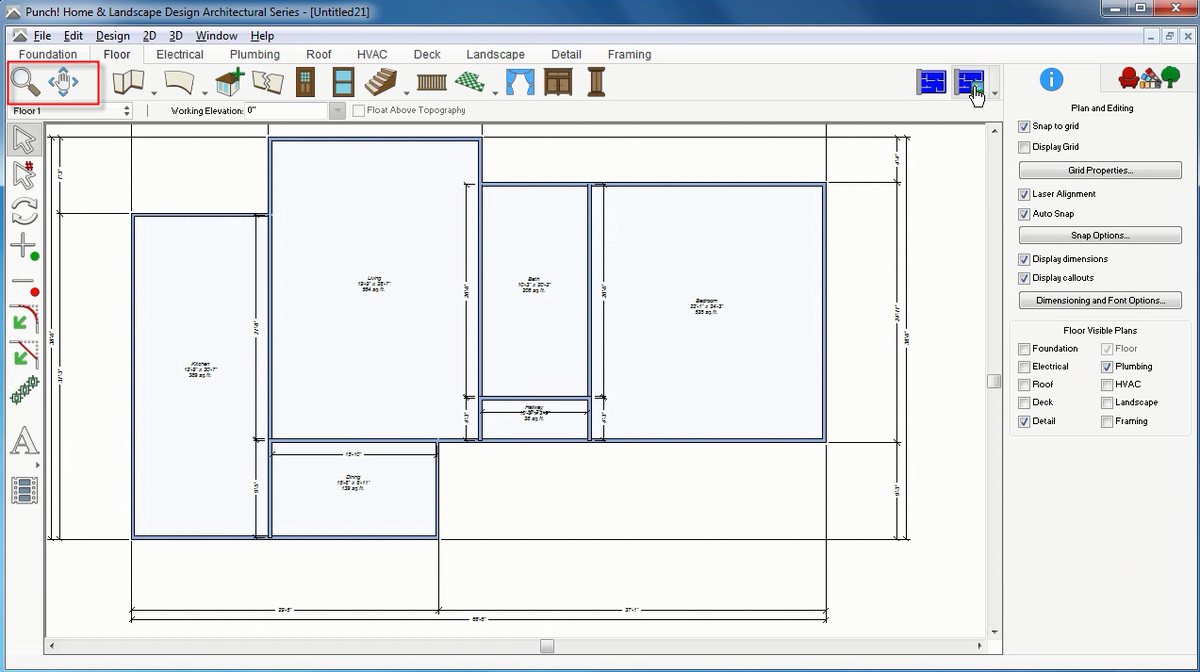
Task: Choose the straight Wall tool
Action: click(x=129, y=82)
